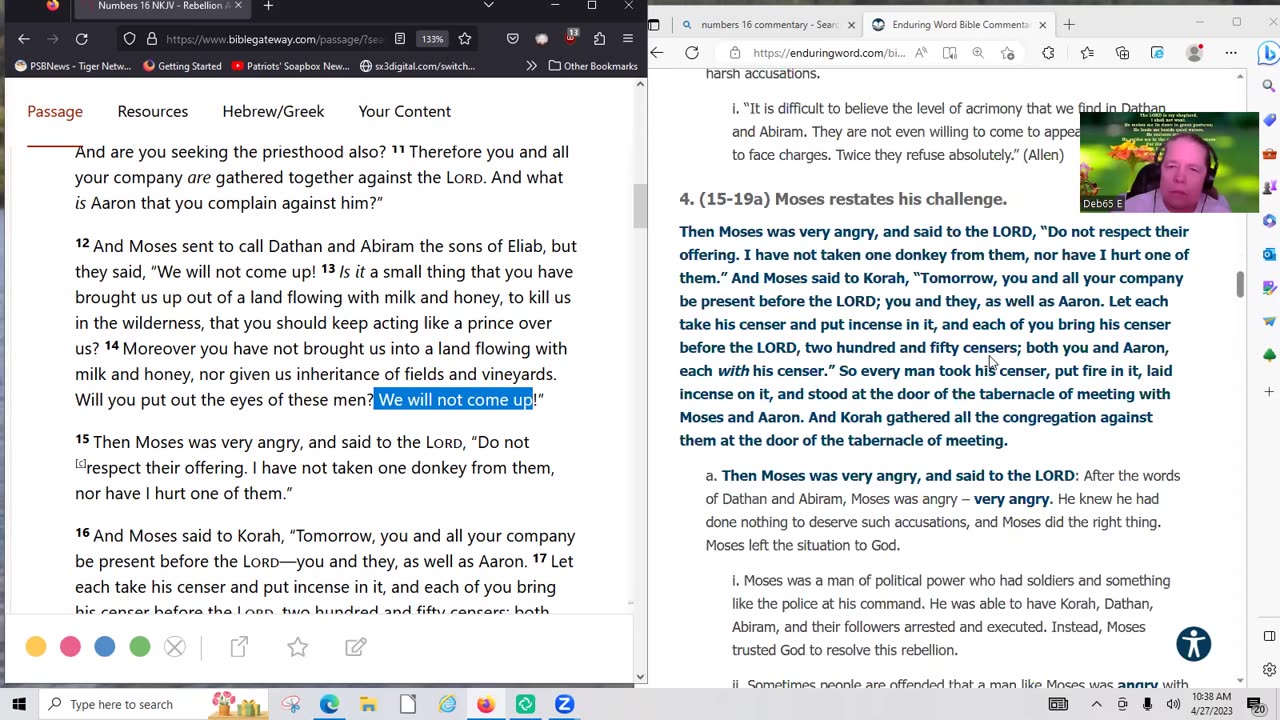Viewport: 1280px width, 720px height.
Task: Reload the BibleGateway page in Firefox
Action: pos(82,39)
